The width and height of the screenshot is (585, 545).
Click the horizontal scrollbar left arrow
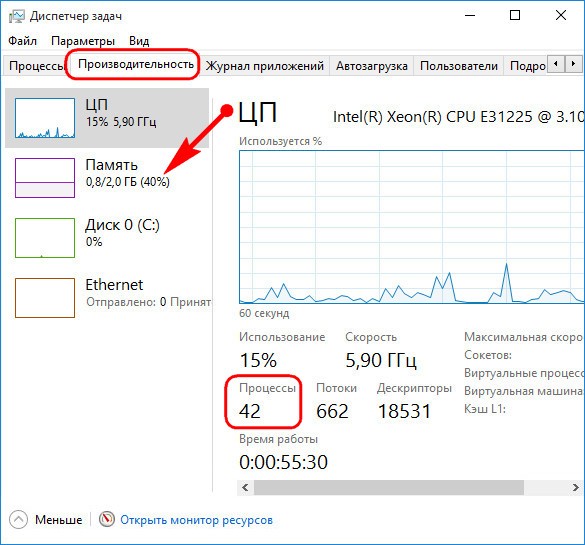pos(245,488)
